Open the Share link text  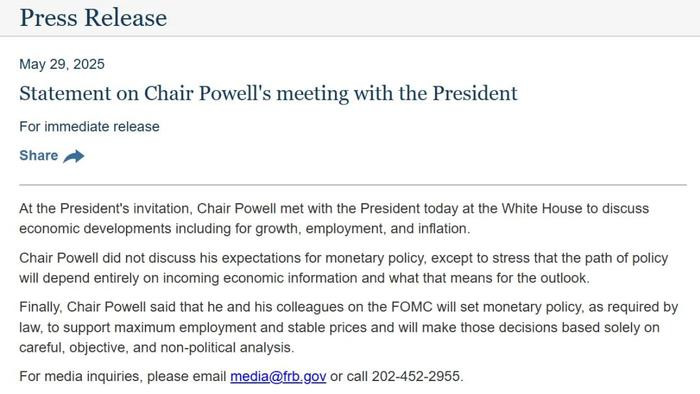pyautogui.click(x=38, y=155)
